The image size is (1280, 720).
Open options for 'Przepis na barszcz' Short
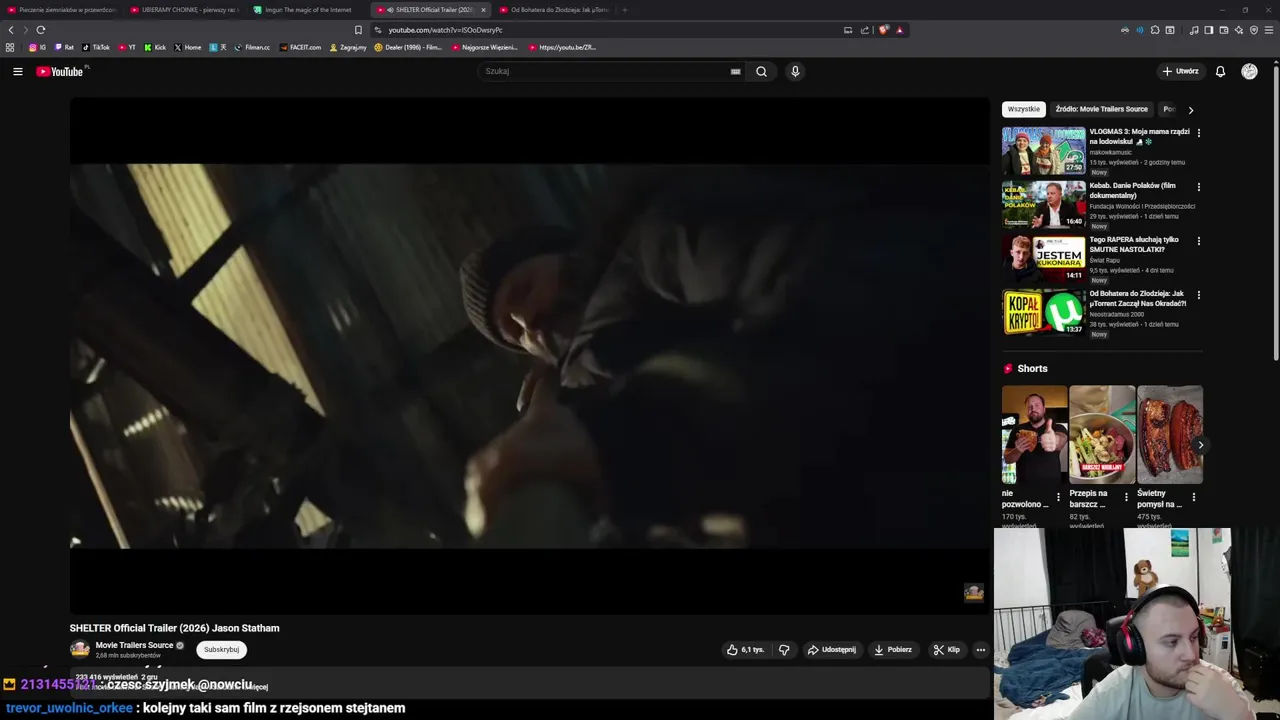1126,497
